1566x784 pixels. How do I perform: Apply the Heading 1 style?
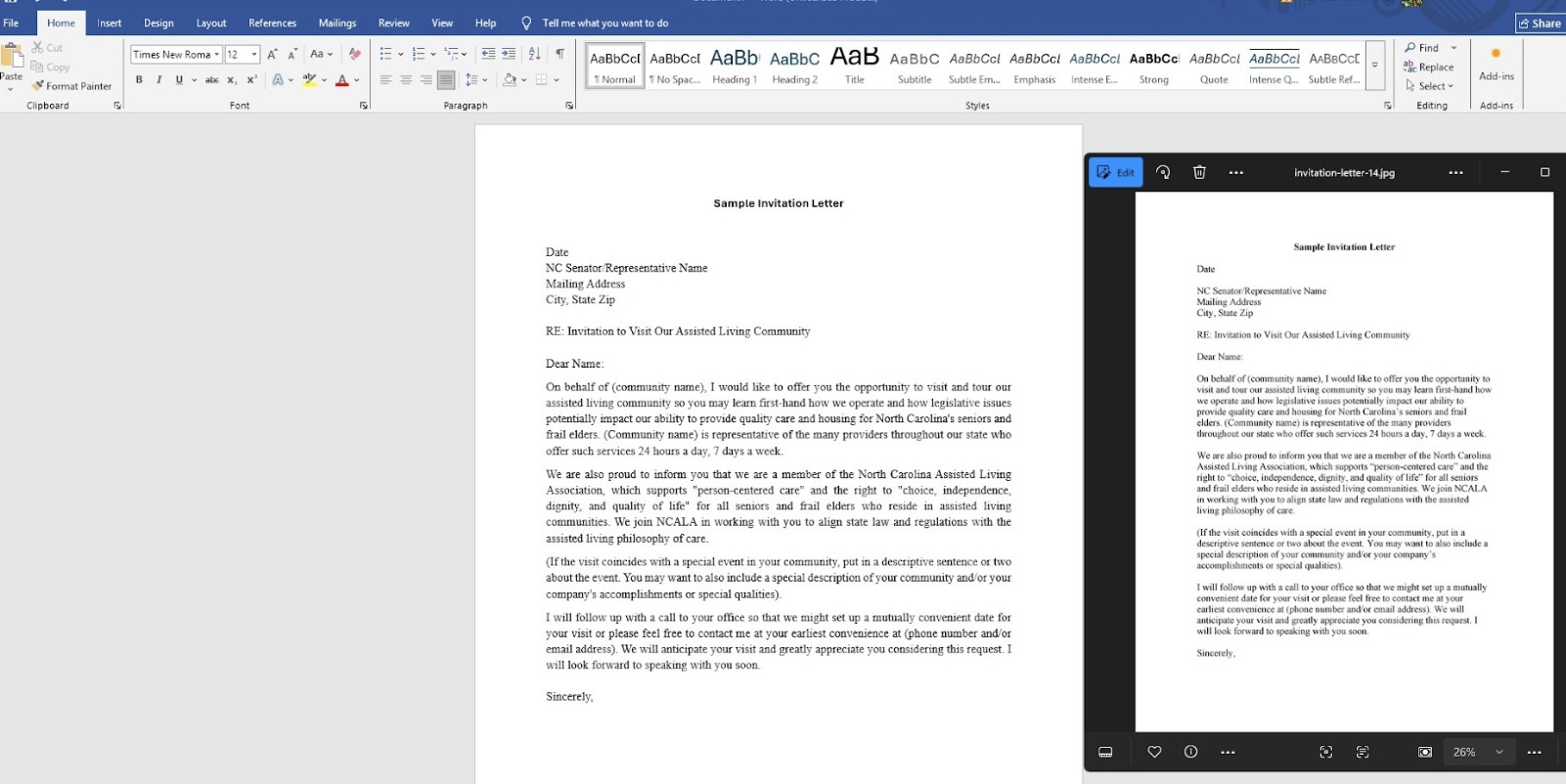click(x=735, y=65)
